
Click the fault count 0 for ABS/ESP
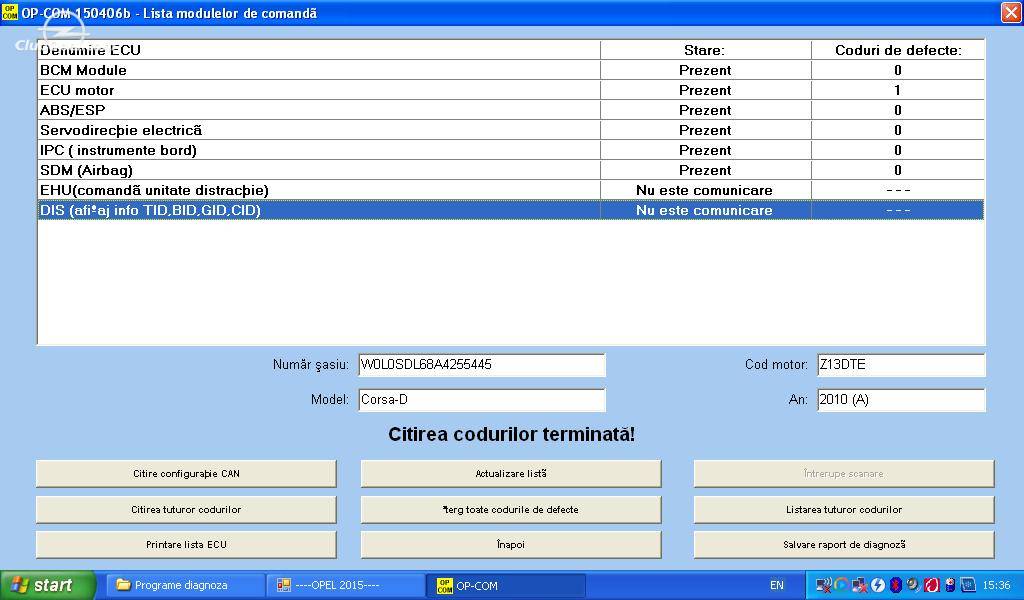click(x=898, y=110)
